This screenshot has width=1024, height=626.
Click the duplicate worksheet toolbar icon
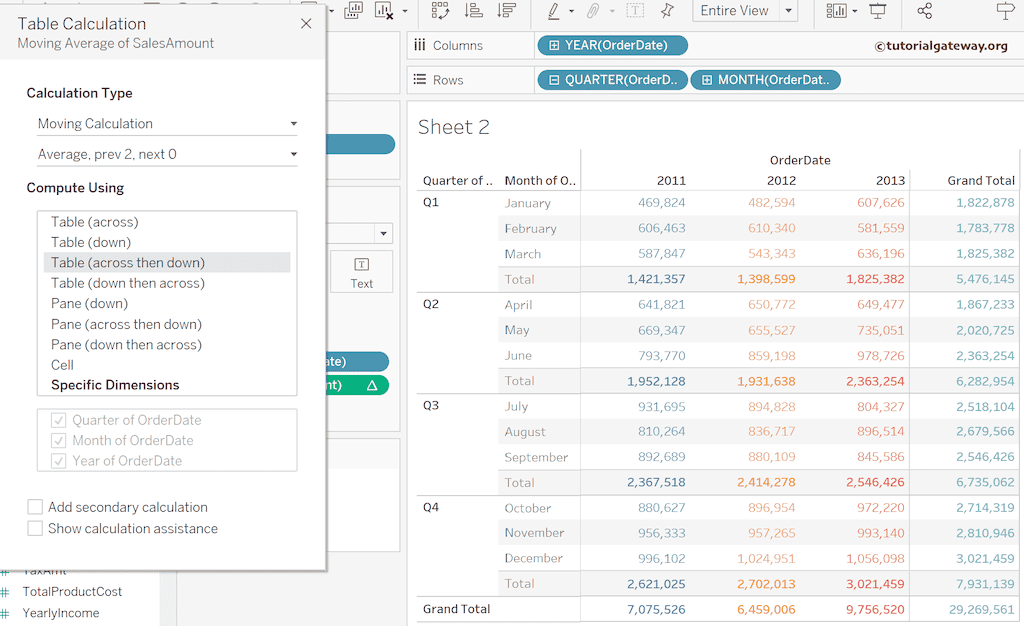[x=353, y=10]
